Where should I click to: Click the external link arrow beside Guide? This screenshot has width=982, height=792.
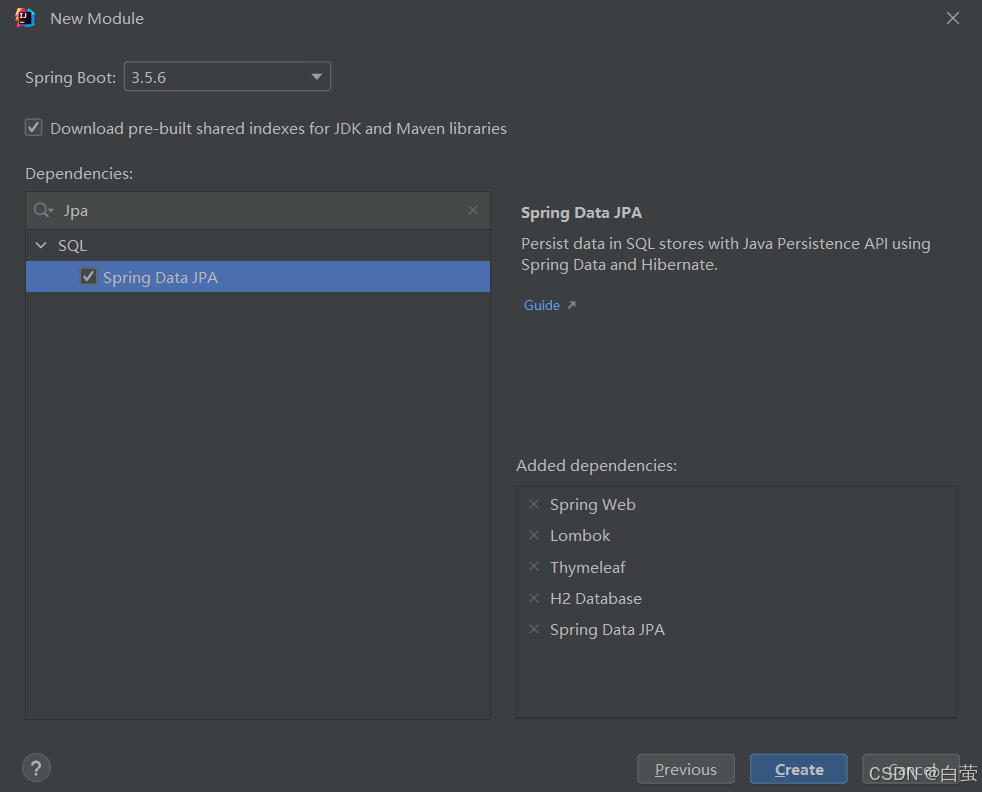tap(571, 305)
